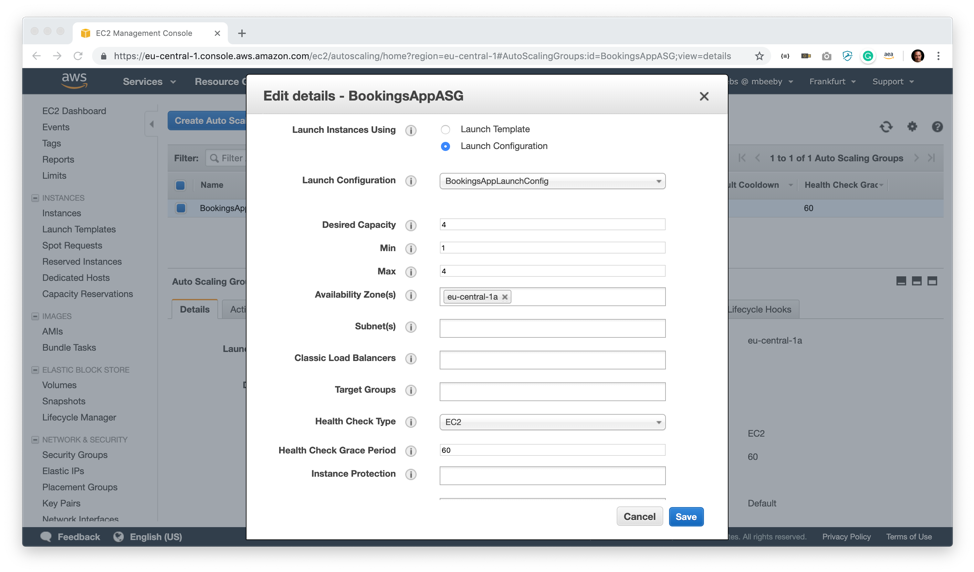Click info icon for Health Check Type
974x572 pixels.
tap(411, 422)
